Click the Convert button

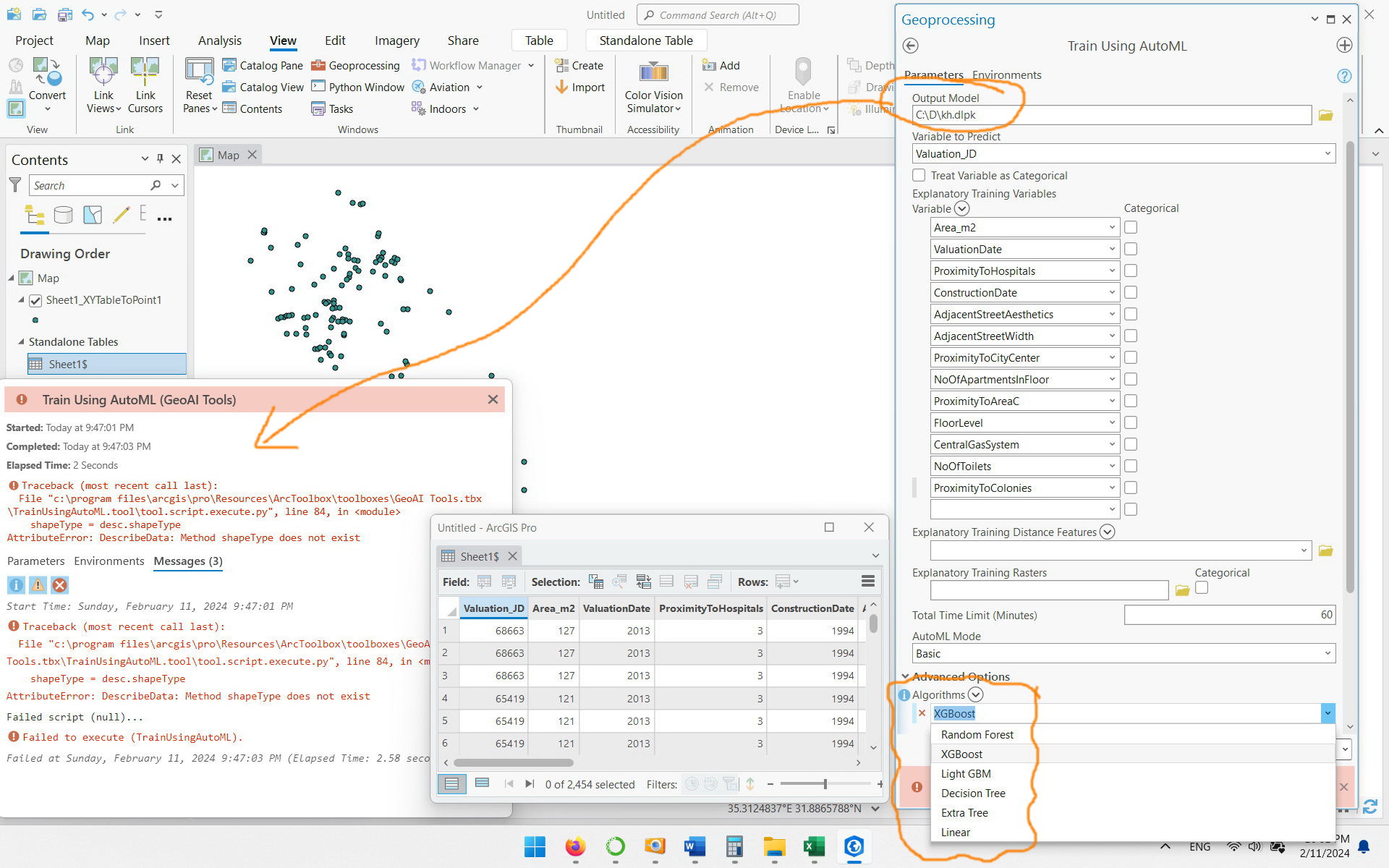47,85
